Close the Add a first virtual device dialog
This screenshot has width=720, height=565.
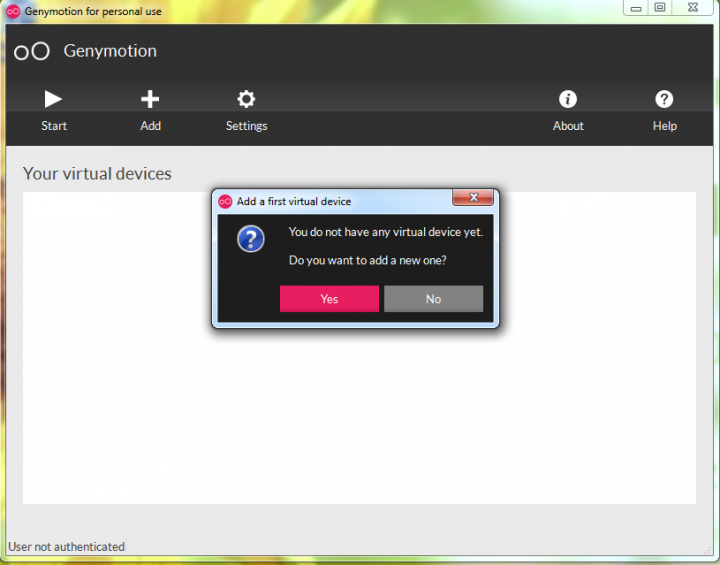pos(473,197)
